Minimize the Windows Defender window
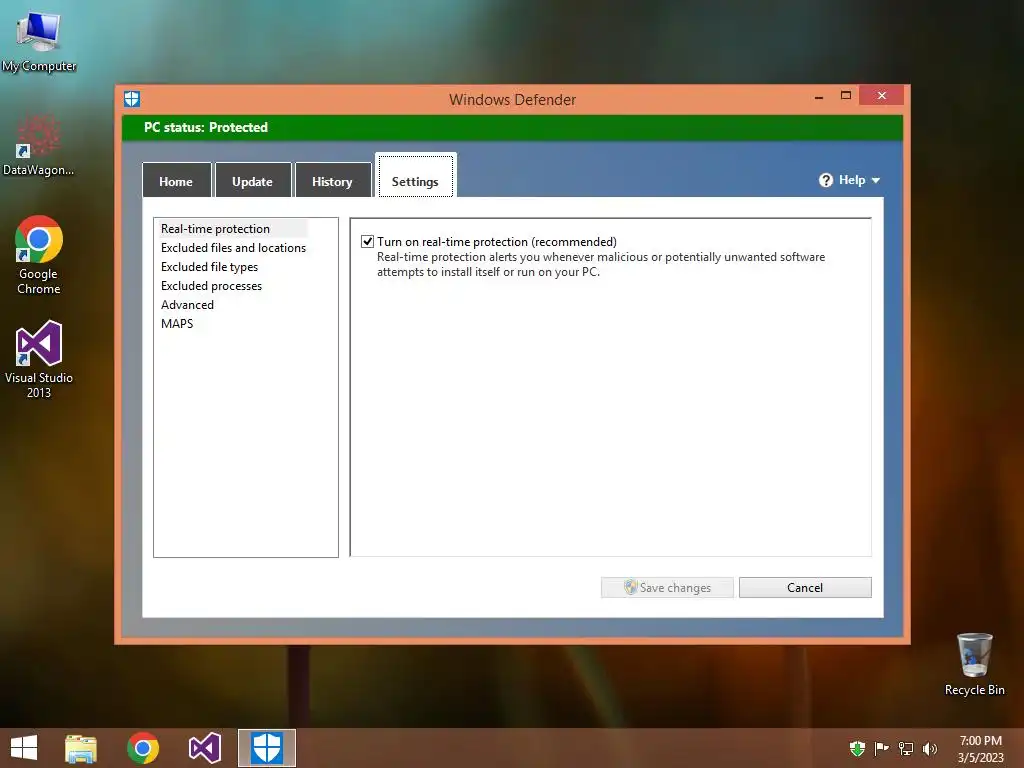Image resolution: width=1024 pixels, height=768 pixels. point(819,97)
